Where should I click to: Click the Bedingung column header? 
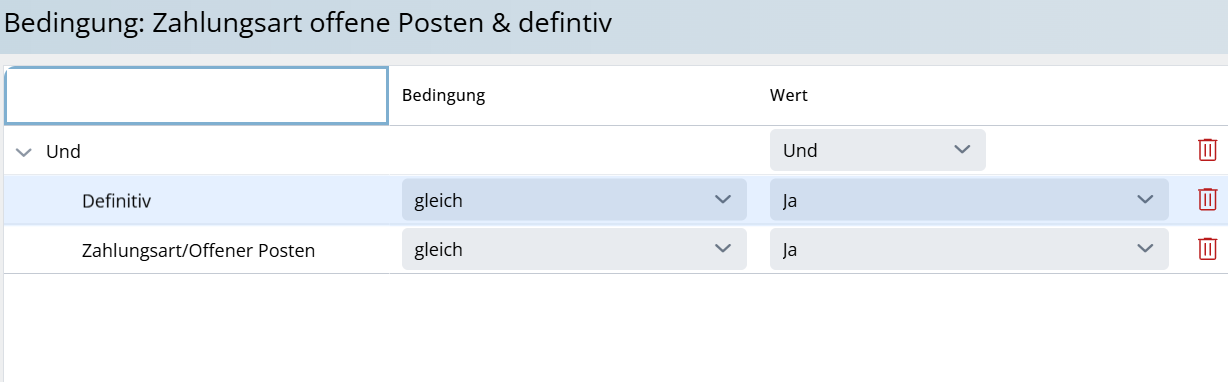(443, 95)
